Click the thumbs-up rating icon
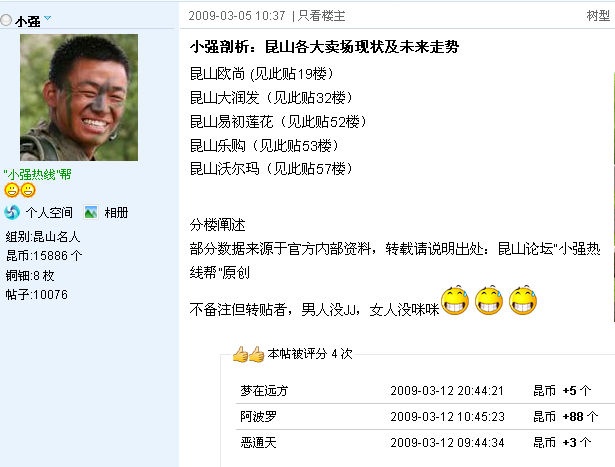Screen dimensions: 615x467 coord(248,354)
